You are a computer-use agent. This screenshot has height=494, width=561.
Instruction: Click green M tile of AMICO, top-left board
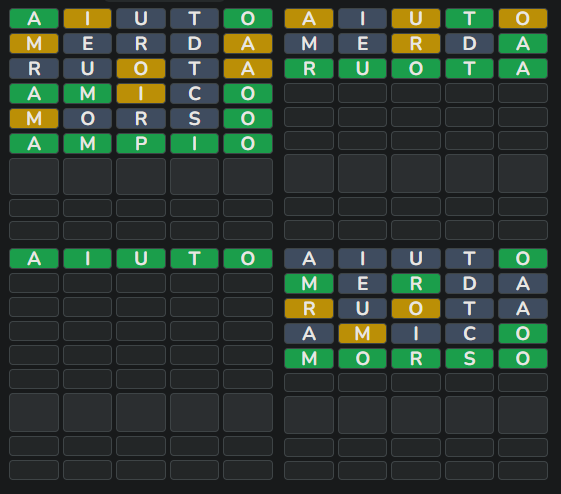87,93
